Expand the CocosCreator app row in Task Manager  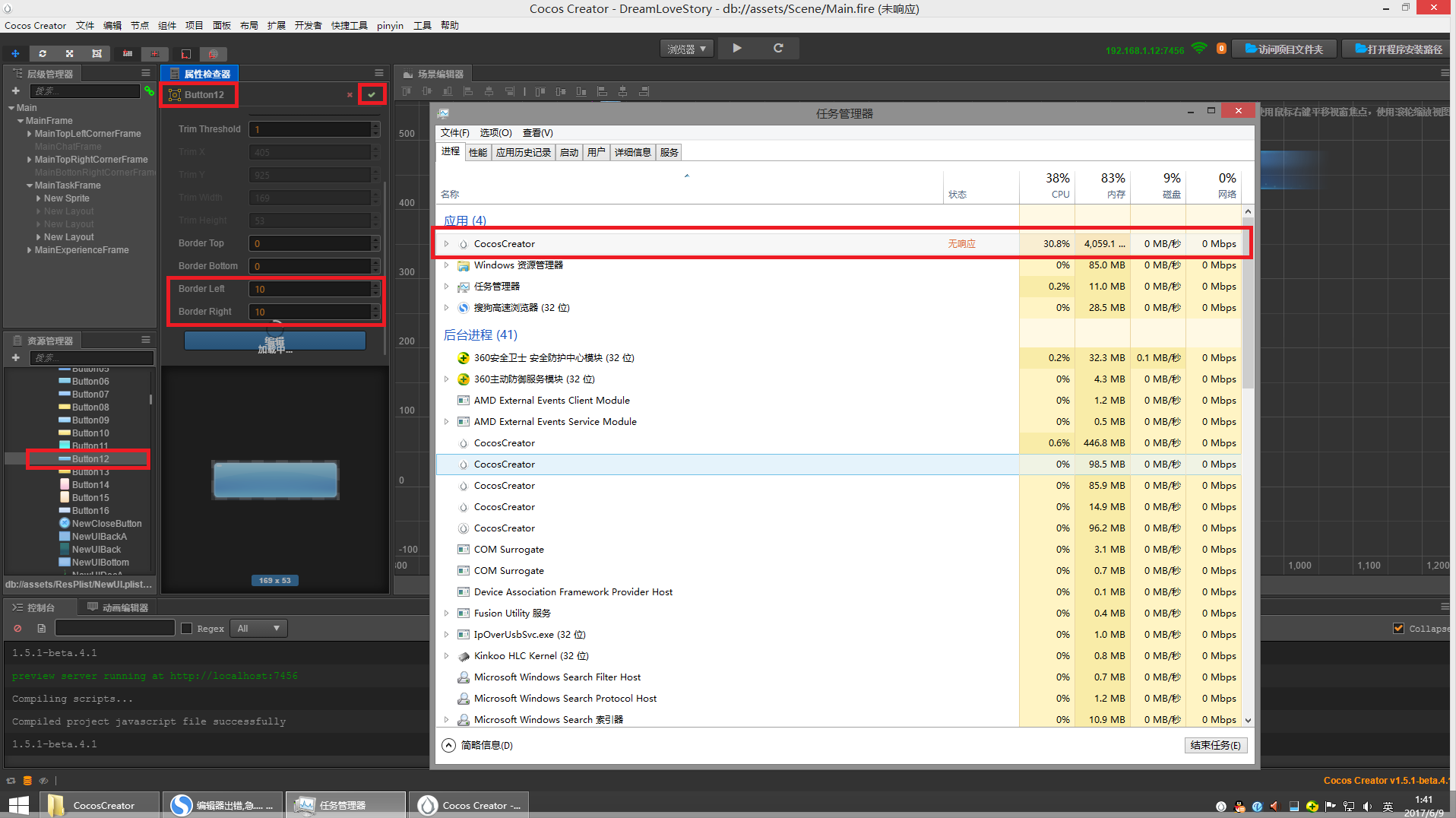(x=446, y=244)
